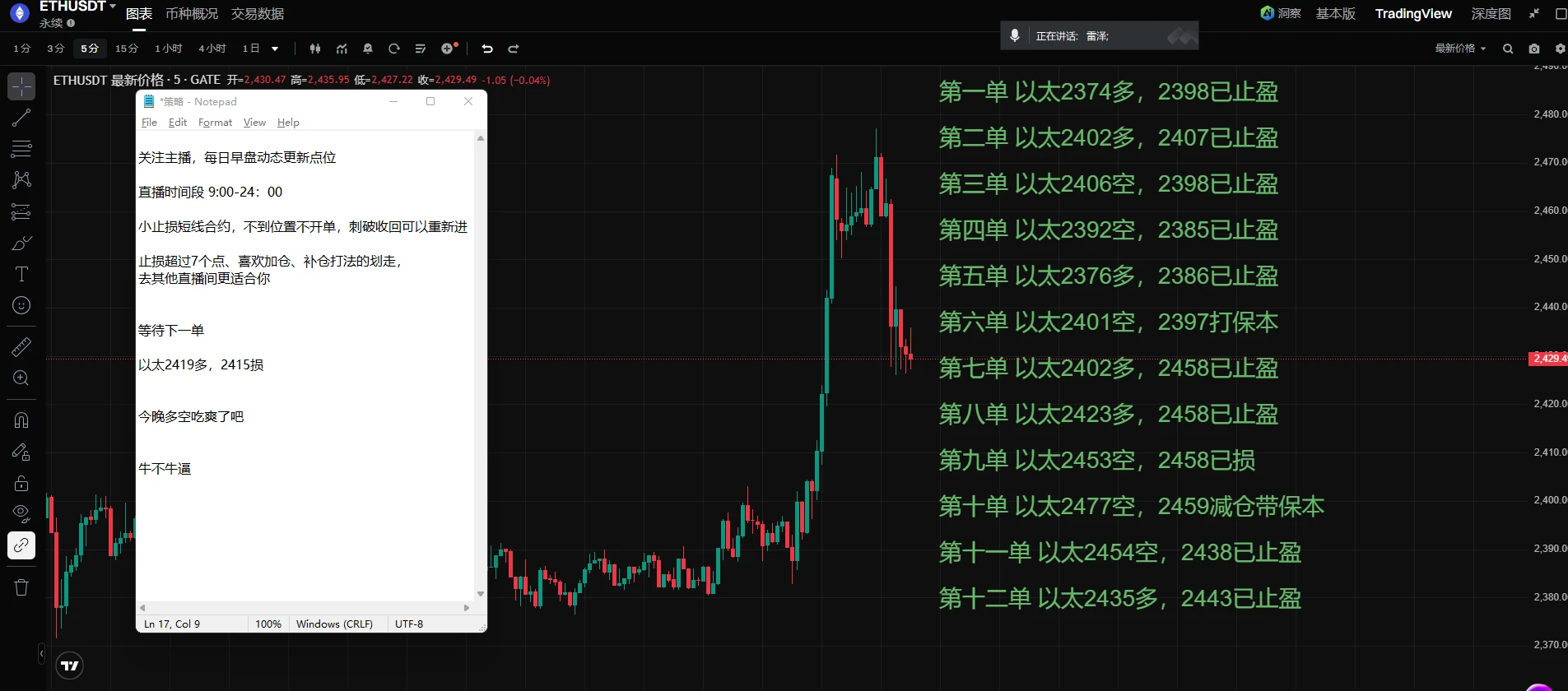Toggle lock all drawing tools
The width and height of the screenshot is (1568, 691).
click(x=21, y=483)
